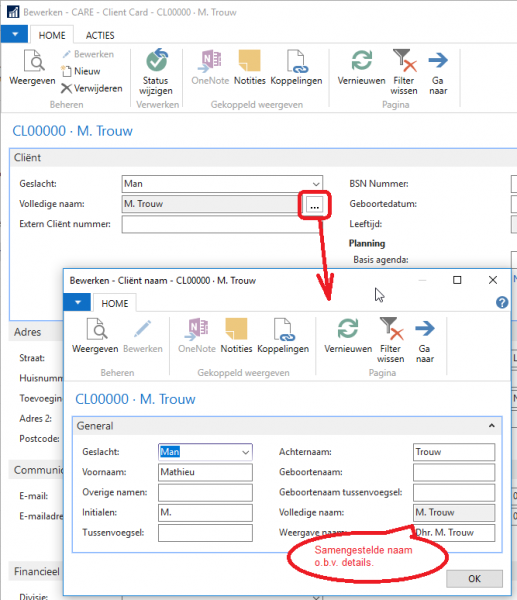The height and width of the screenshot is (600, 517).
Task: Click Filter wissen in Cliënt naam dialog
Action: pos(390,340)
